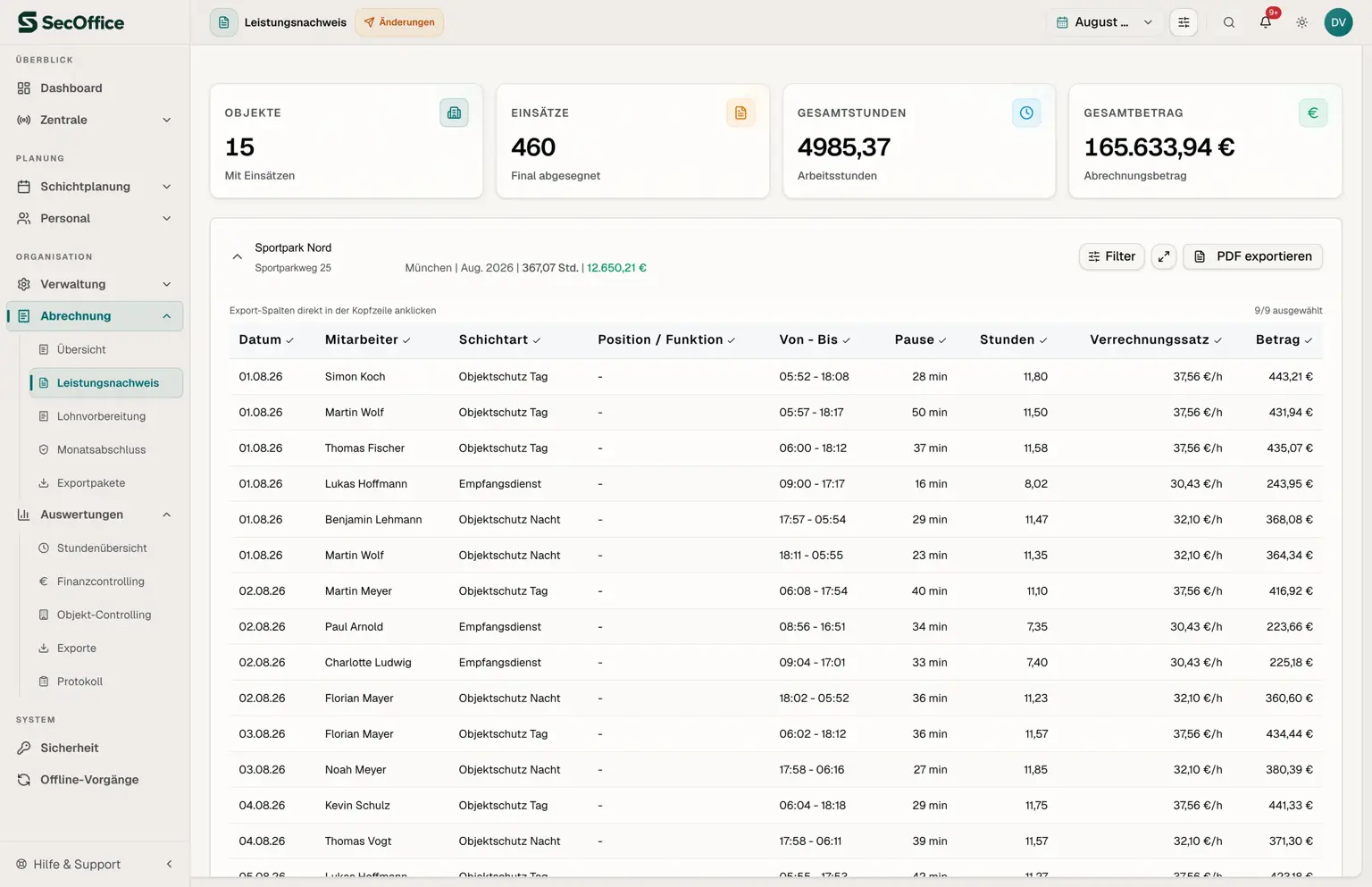Open the August month dropdown
Image resolution: width=1372 pixels, height=887 pixels.
coord(1104,22)
